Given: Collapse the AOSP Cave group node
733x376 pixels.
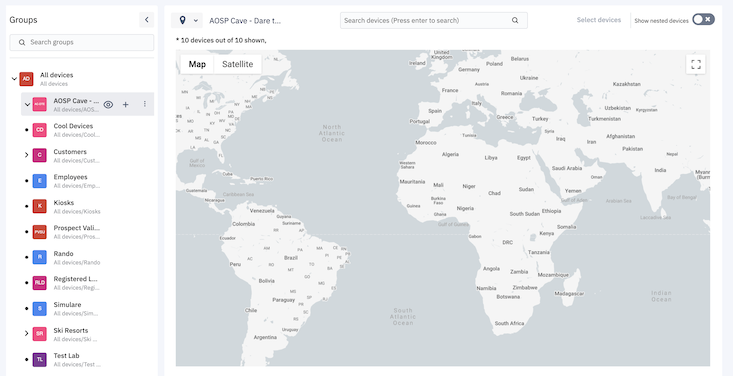Looking at the screenshot, I should click(27, 104).
